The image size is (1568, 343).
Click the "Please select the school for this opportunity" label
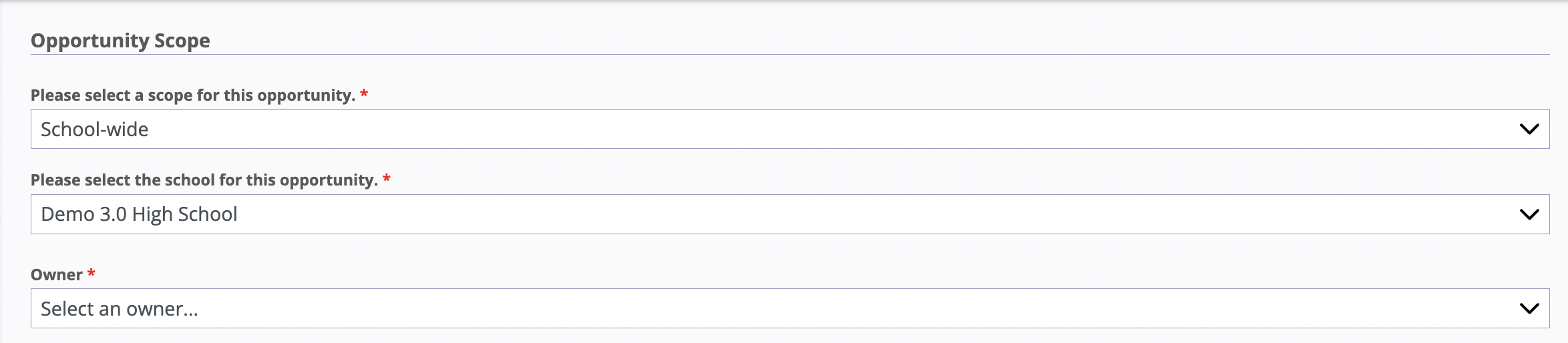pos(204,180)
